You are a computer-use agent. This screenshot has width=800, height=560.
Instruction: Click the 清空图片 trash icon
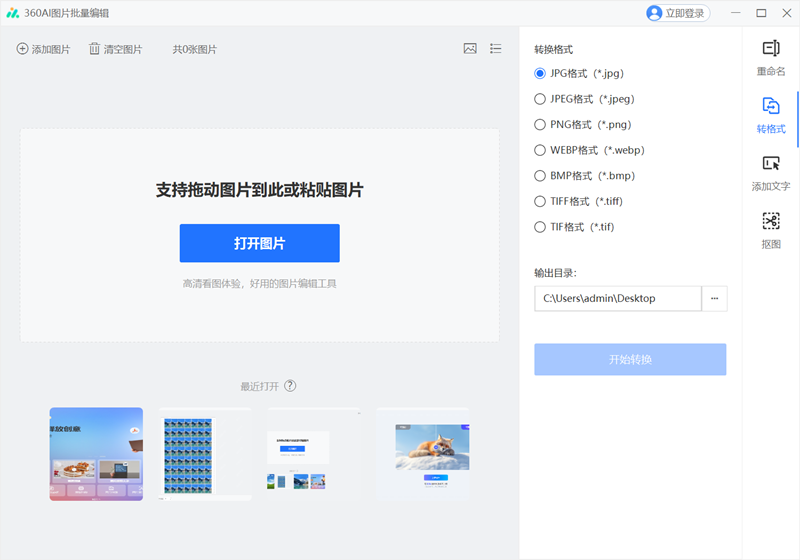94,49
